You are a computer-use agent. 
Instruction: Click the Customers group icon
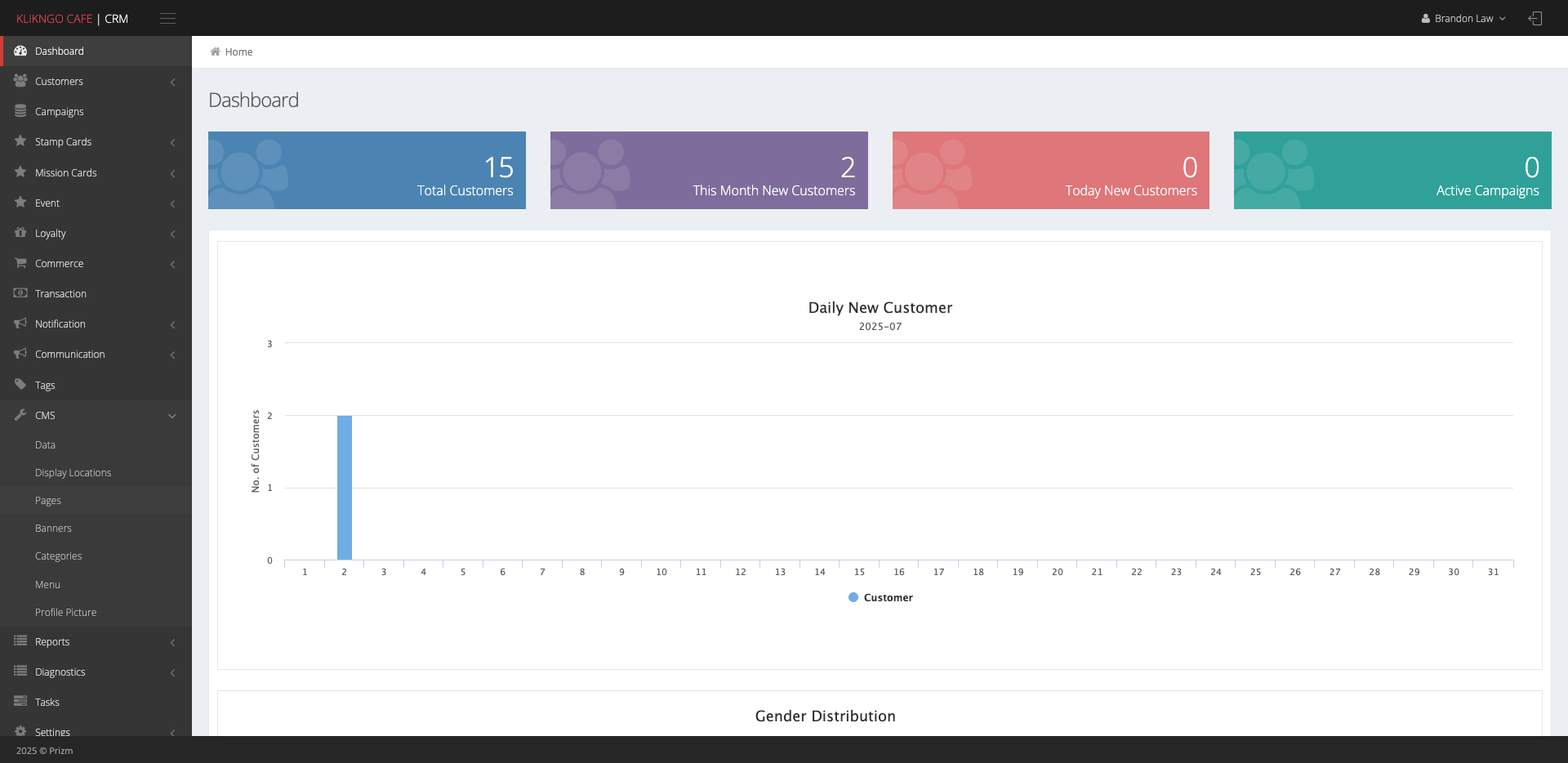tap(20, 81)
